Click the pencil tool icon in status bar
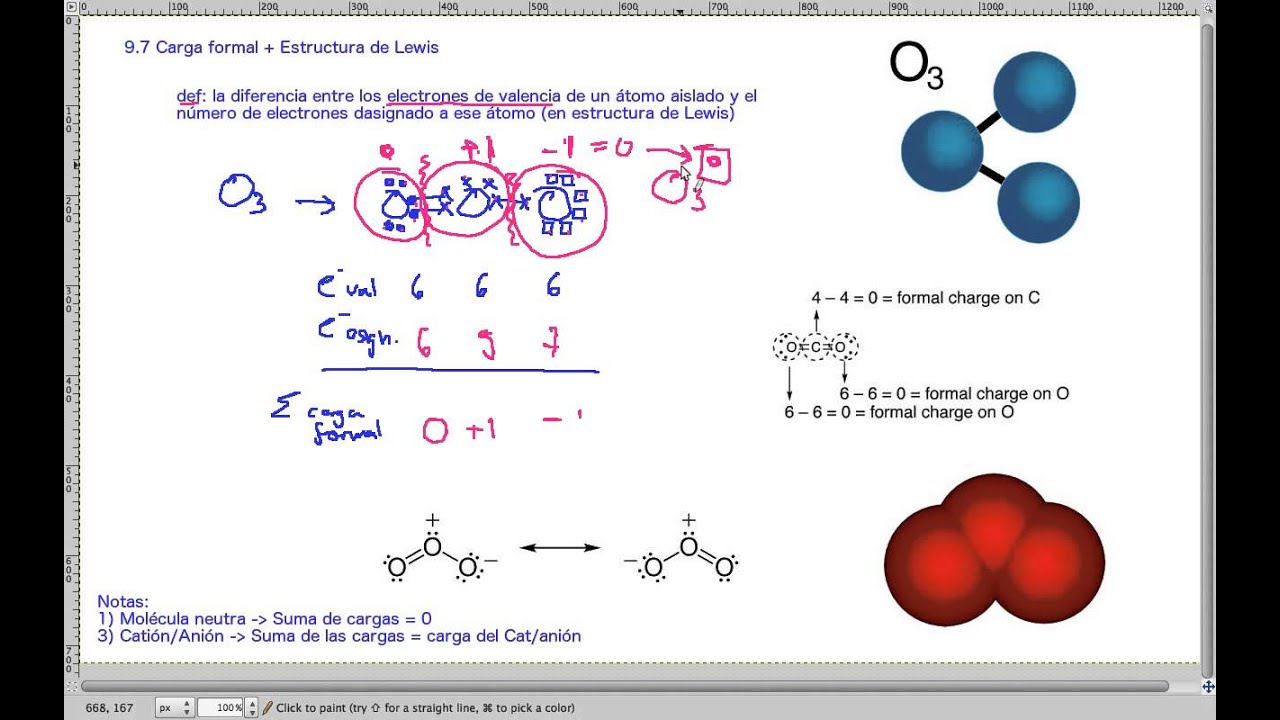Screen dimensions: 1280x720 click(266, 707)
